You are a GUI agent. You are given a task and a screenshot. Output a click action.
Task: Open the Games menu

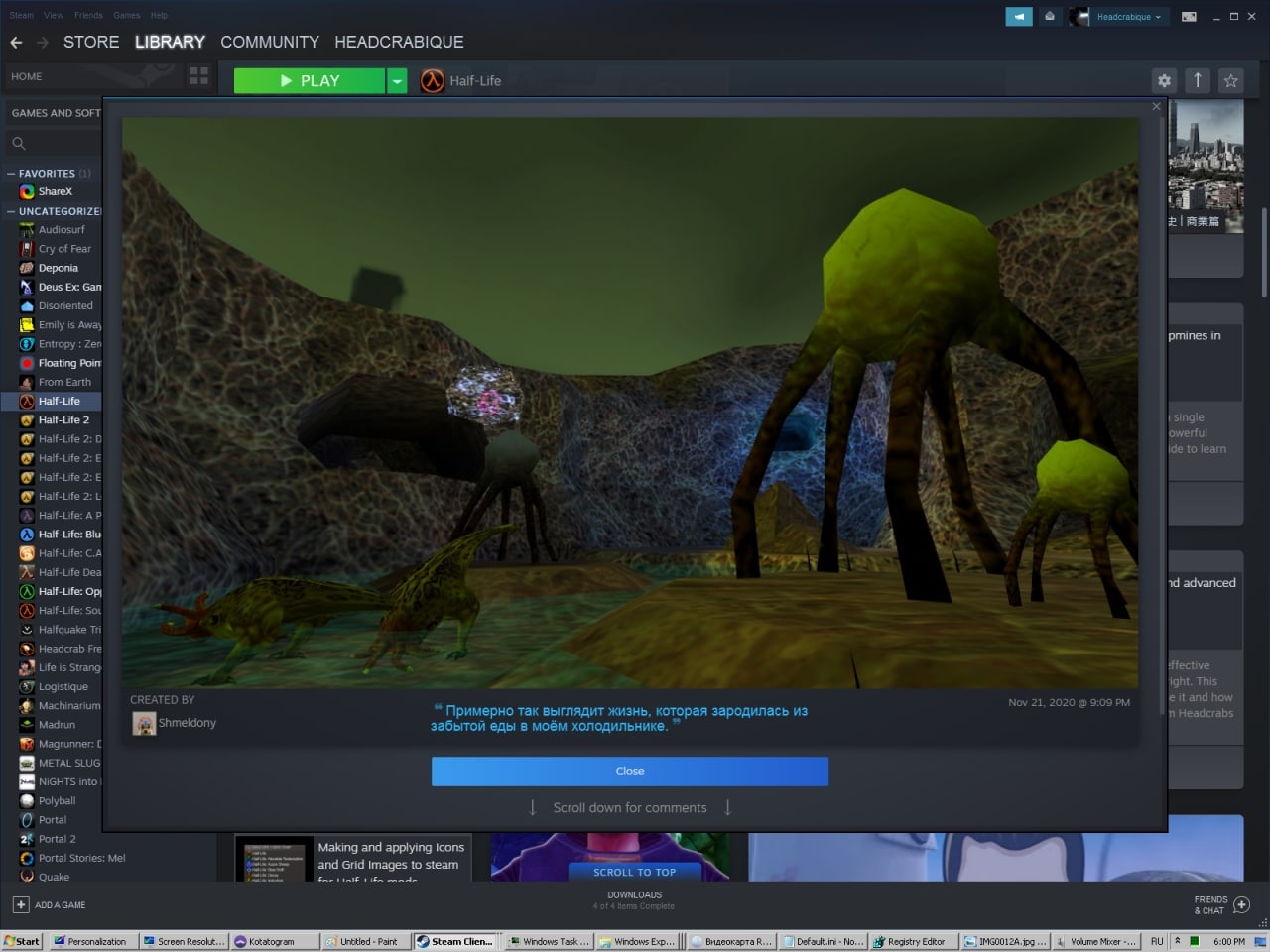[126, 15]
